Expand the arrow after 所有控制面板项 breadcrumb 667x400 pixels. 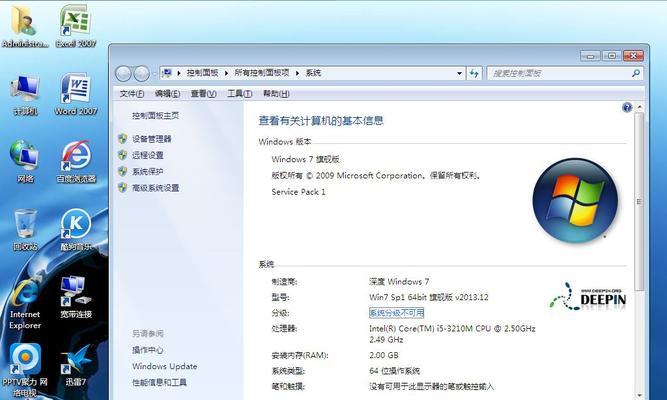297,73
